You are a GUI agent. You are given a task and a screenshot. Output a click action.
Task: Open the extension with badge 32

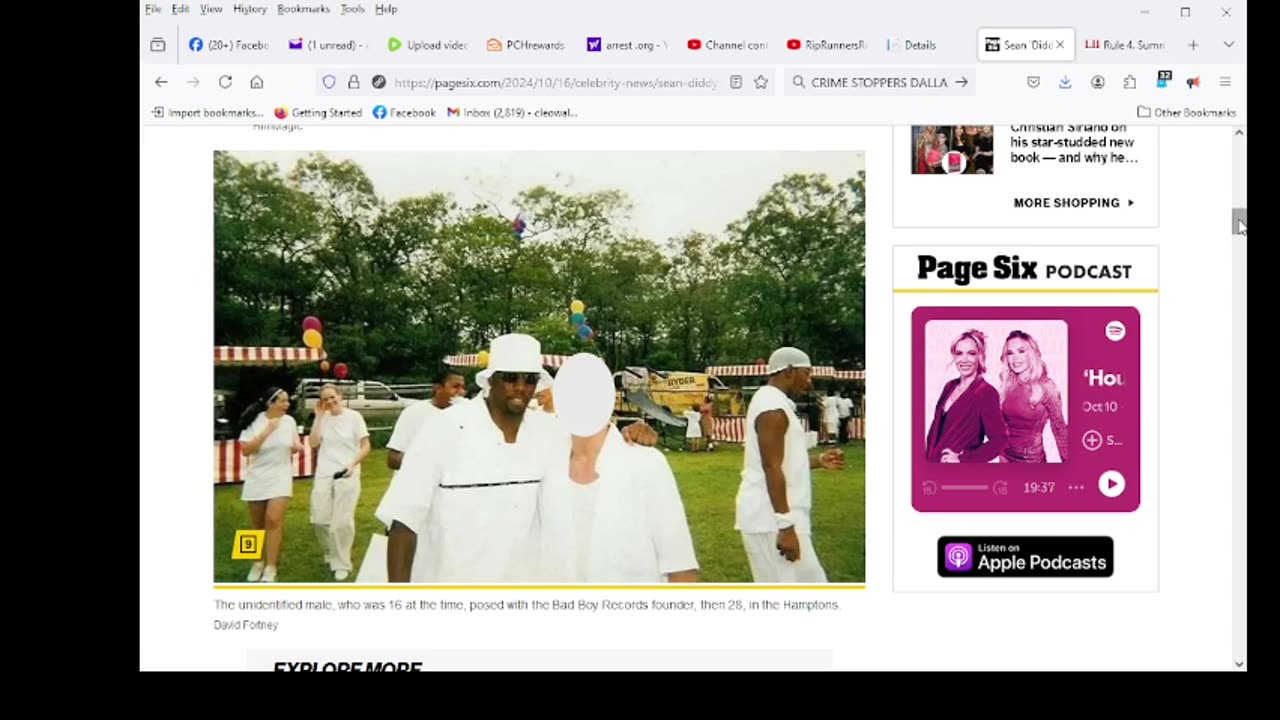point(1162,80)
